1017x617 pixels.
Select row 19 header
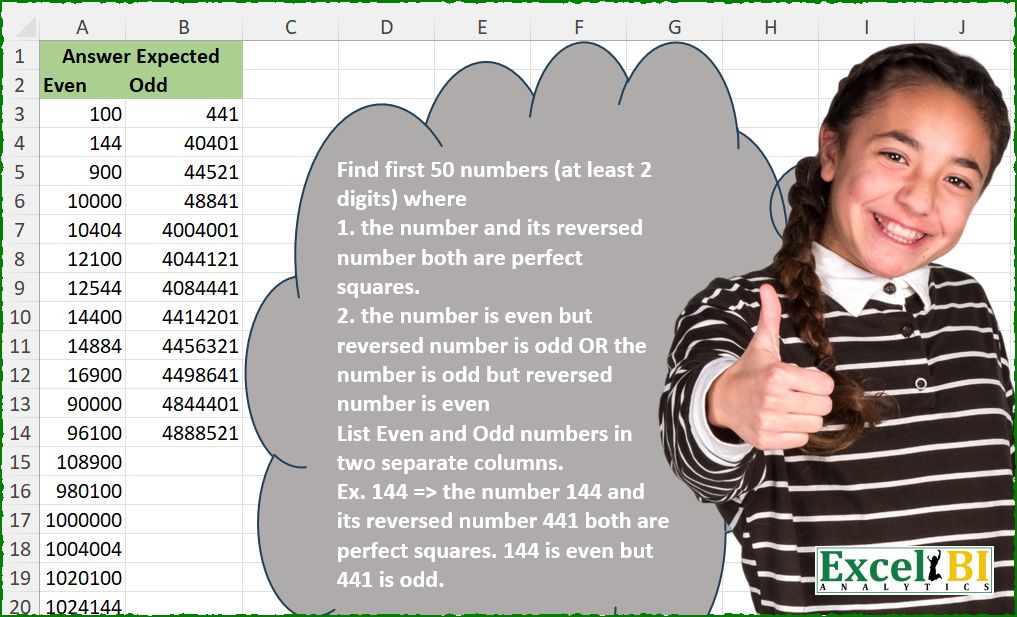[20, 577]
